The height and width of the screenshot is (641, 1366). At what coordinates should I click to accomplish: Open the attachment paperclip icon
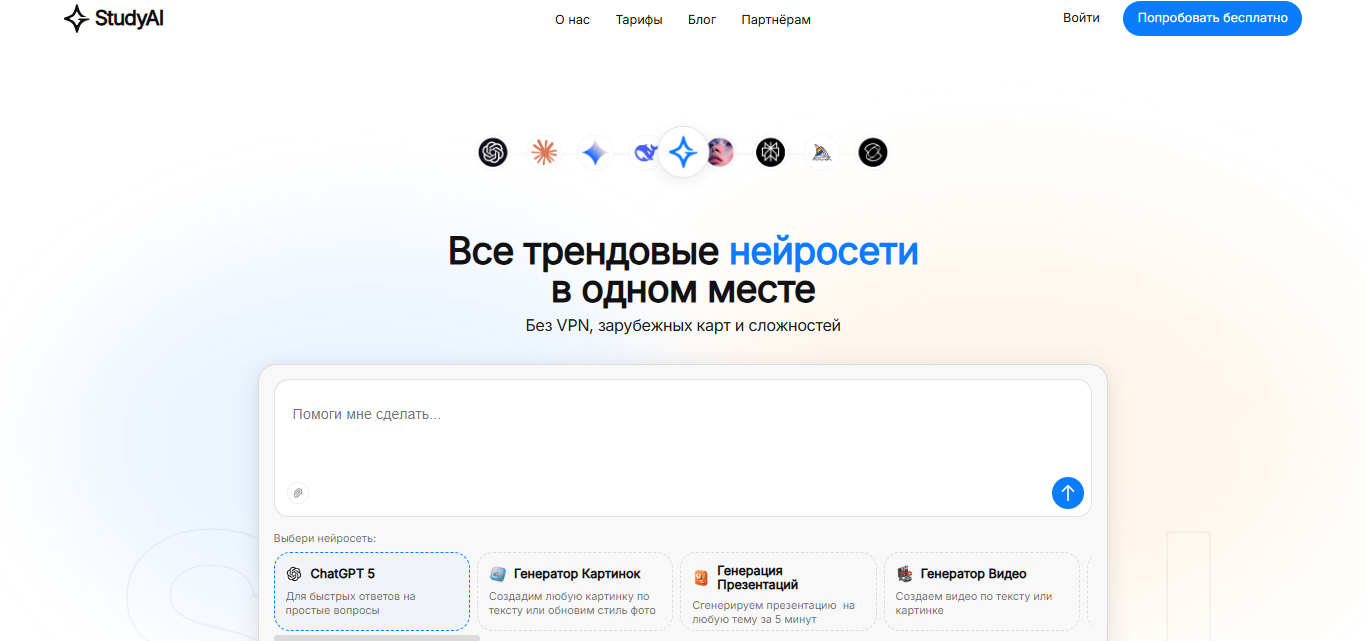[x=297, y=492]
